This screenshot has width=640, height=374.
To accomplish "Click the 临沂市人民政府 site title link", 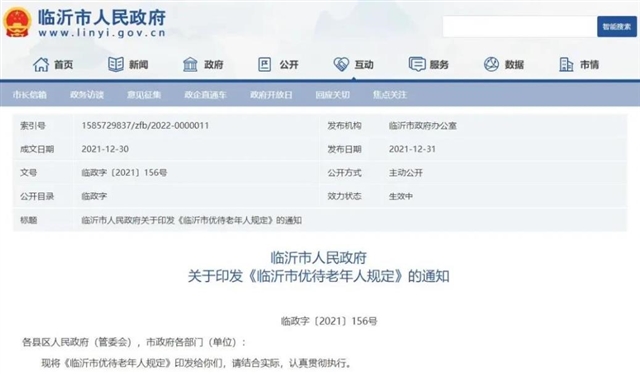I will point(102,17).
